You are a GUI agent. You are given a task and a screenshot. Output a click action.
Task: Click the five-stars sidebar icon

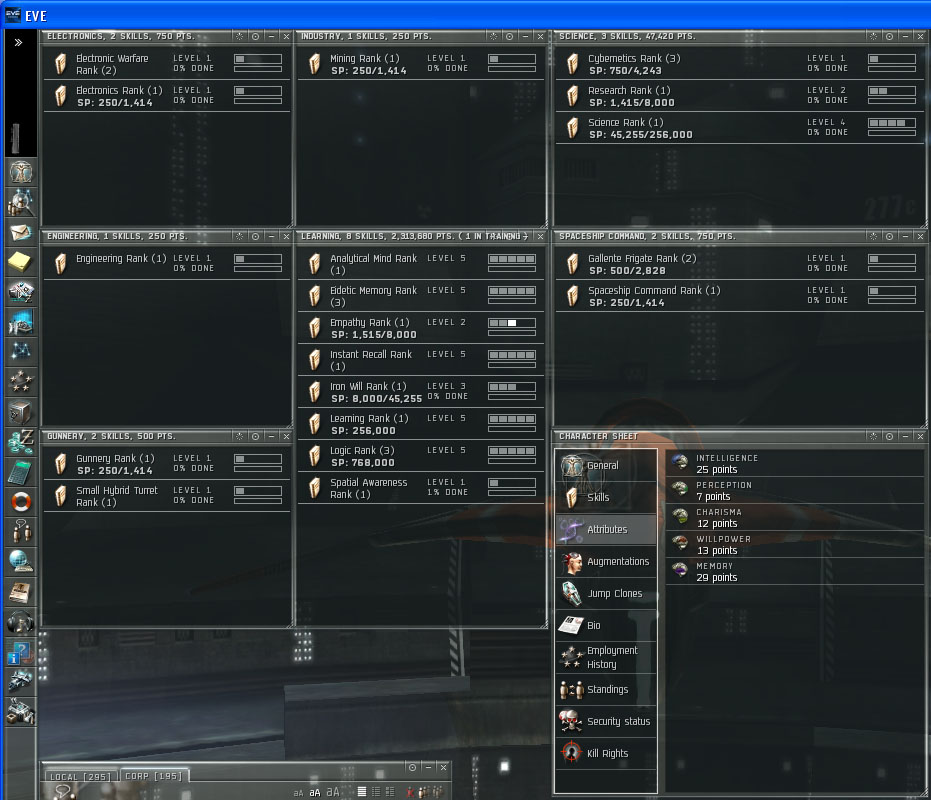21,381
